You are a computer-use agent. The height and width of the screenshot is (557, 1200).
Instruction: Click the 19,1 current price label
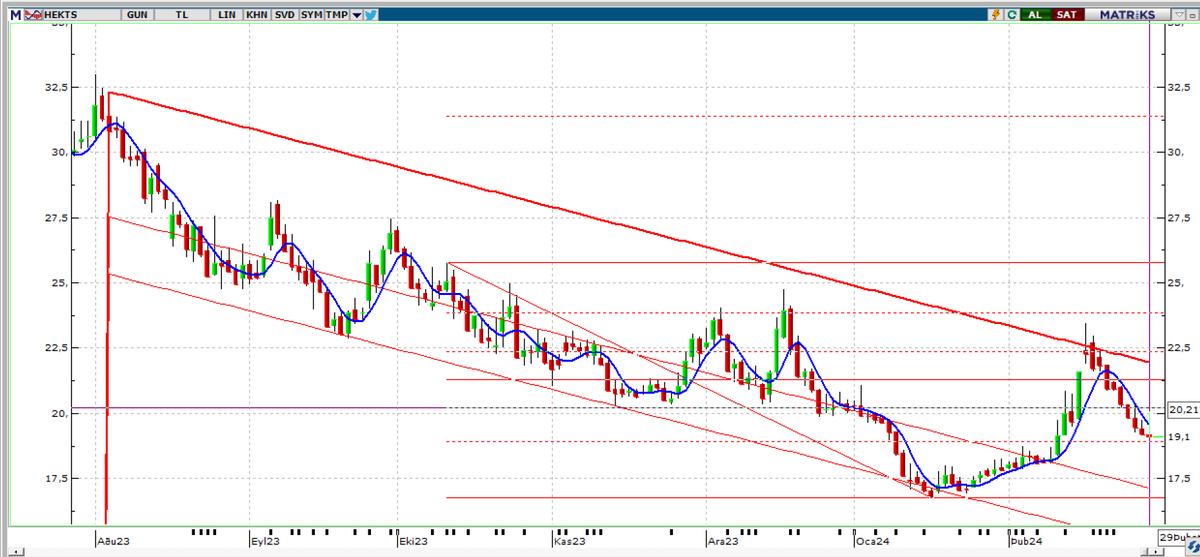click(x=1180, y=437)
